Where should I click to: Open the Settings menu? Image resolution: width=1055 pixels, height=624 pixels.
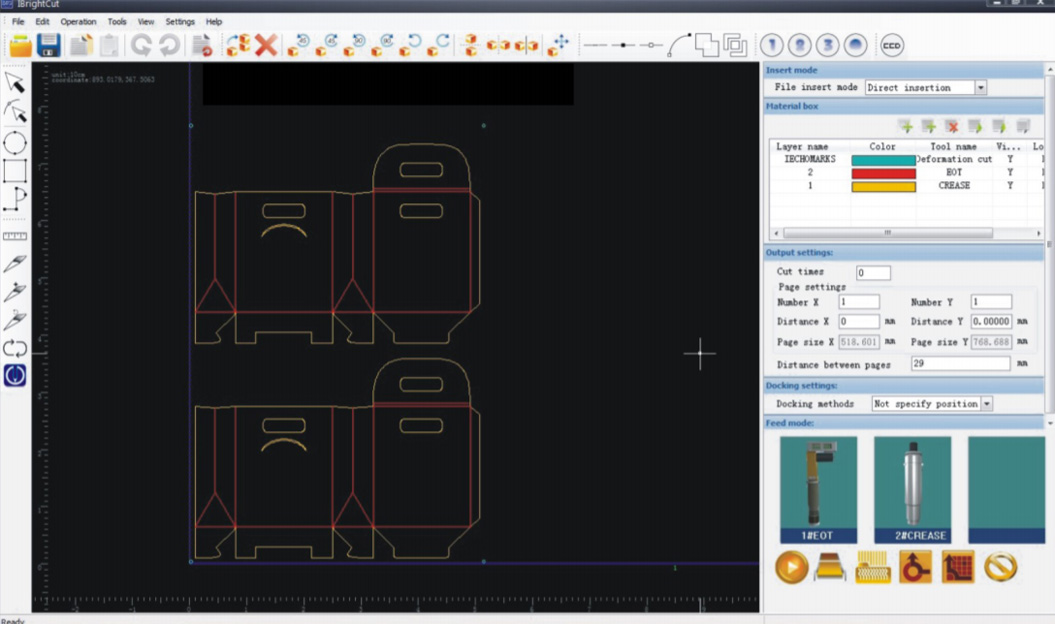180,21
